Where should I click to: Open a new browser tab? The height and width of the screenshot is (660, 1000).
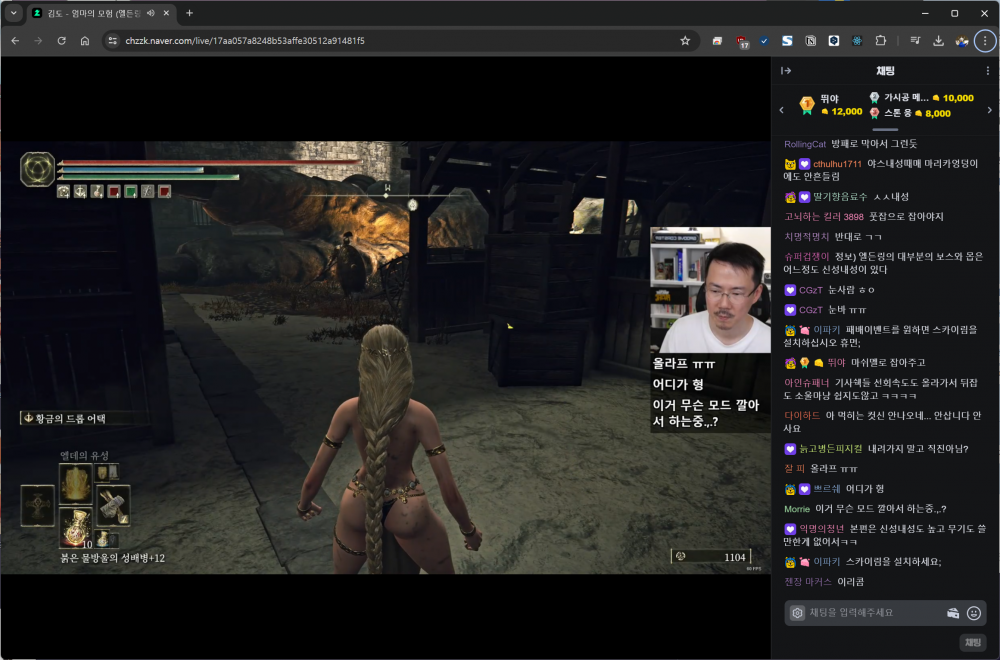pyautogui.click(x=190, y=13)
